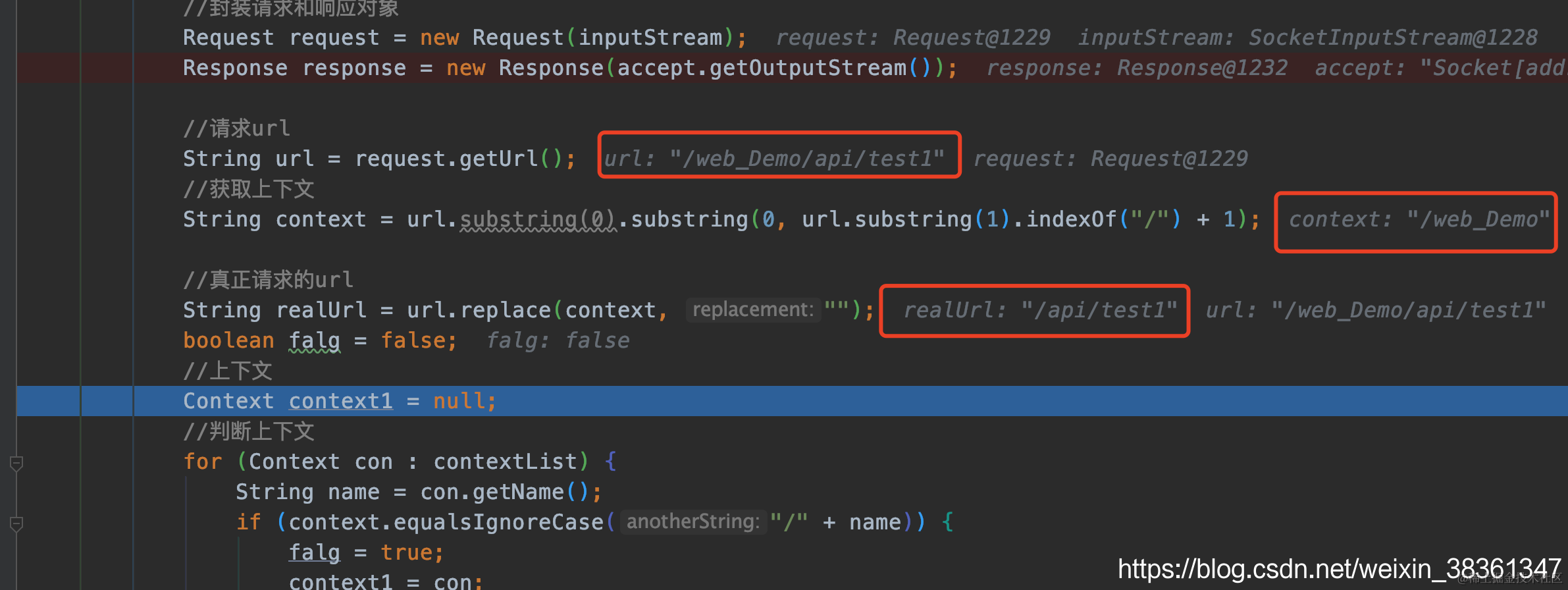The image size is (1568, 590).
Task: Click the "for (Context con : contextList) {" line
Action: coord(400,462)
